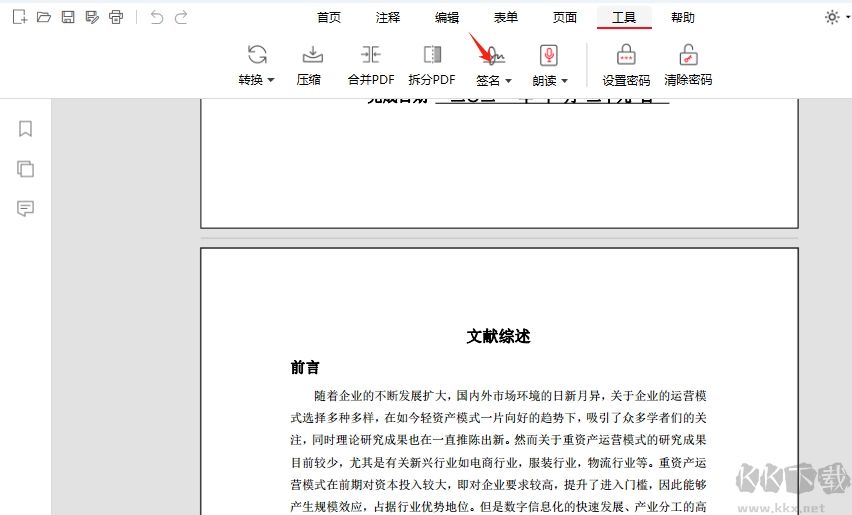Click the paragraph line starting with 随着企业的不断发展扩大

[x=510, y=395]
